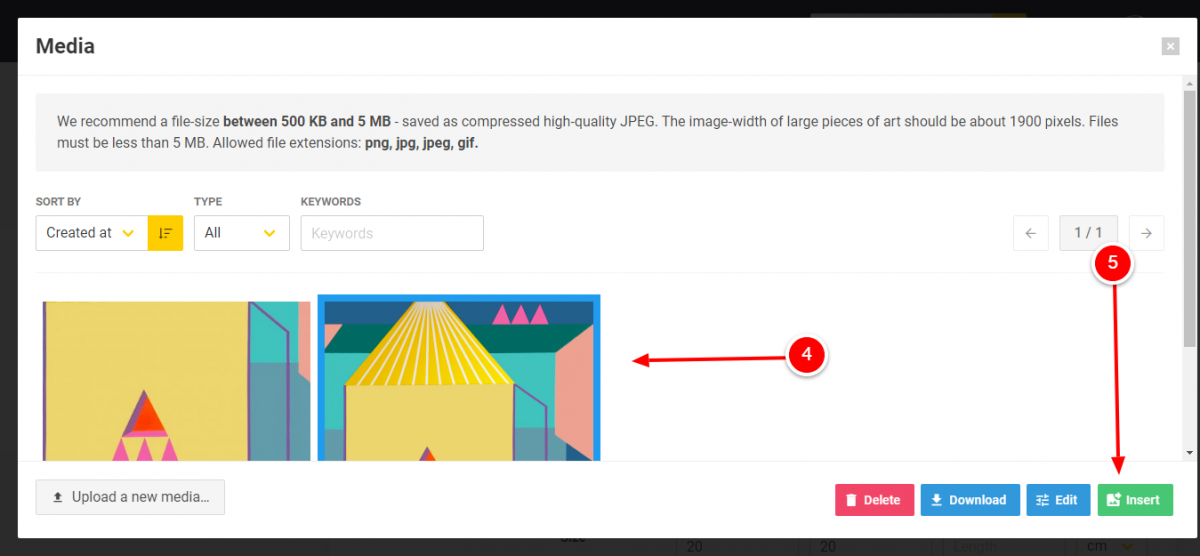The height and width of the screenshot is (556, 1200).
Task: Toggle the sort order direction icon
Action: click(x=165, y=233)
